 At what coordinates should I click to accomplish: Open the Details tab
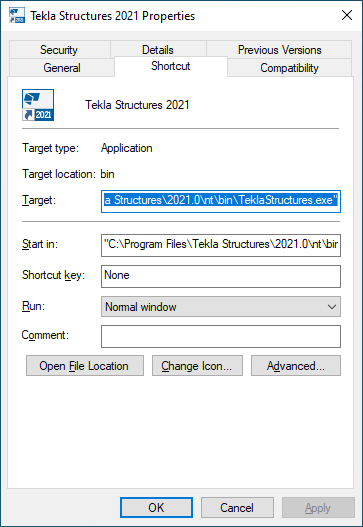click(158, 50)
